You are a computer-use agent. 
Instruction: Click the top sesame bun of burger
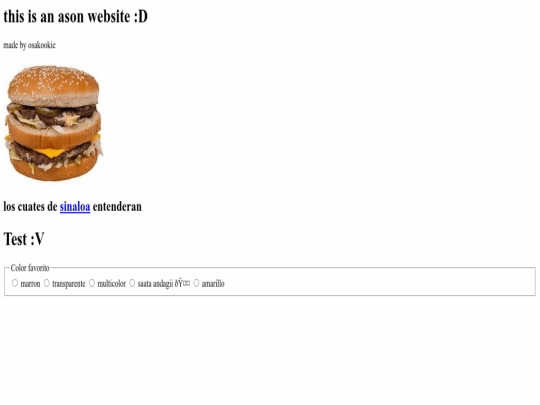point(53,85)
